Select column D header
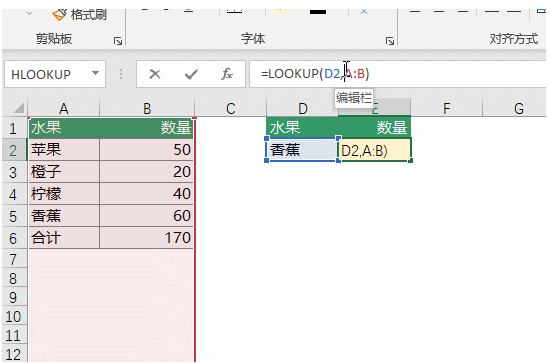Screen dimensions: 550x363 point(302,108)
